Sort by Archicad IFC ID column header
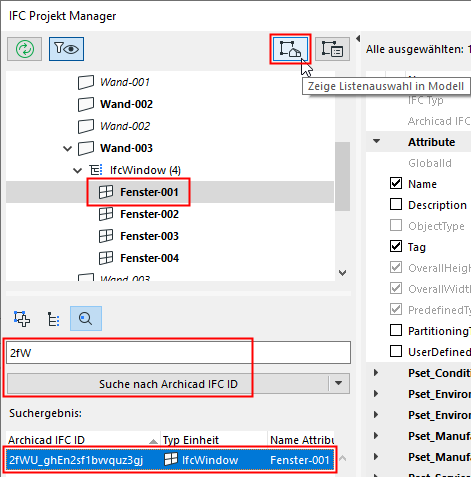This screenshot has height=477, width=471. tap(83, 440)
